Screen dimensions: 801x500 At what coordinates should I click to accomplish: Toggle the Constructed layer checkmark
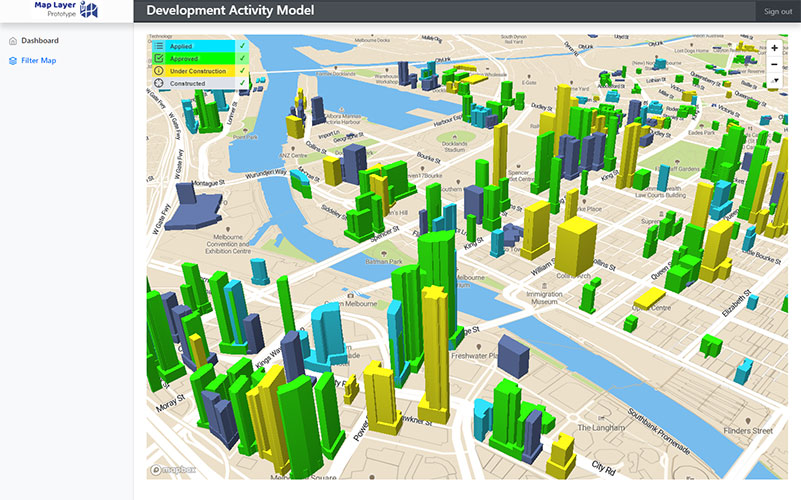click(242, 83)
